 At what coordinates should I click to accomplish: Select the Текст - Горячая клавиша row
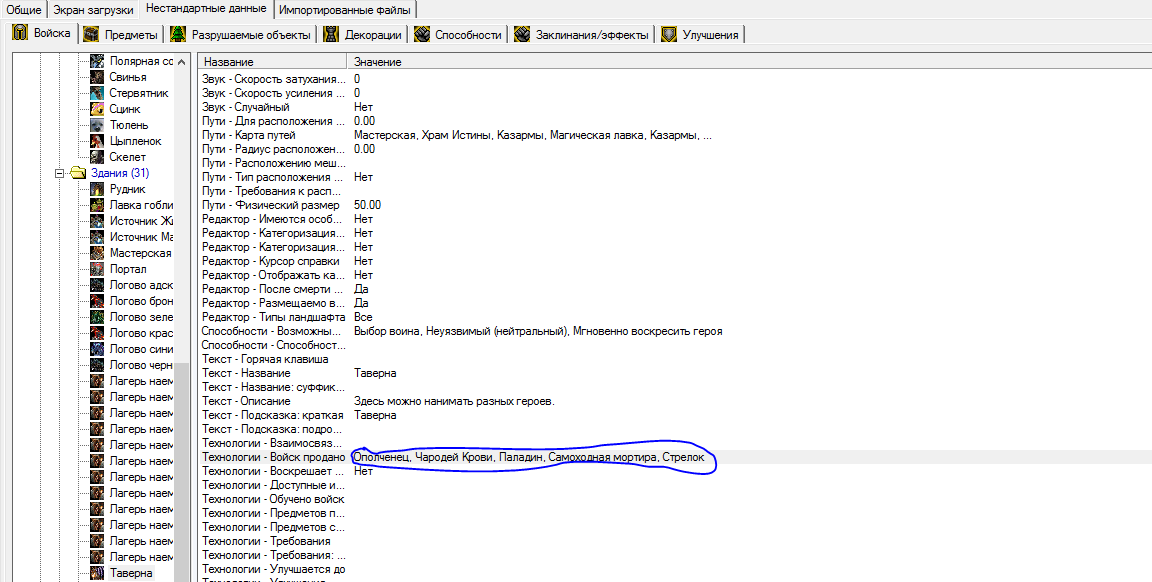tap(675, 359)
